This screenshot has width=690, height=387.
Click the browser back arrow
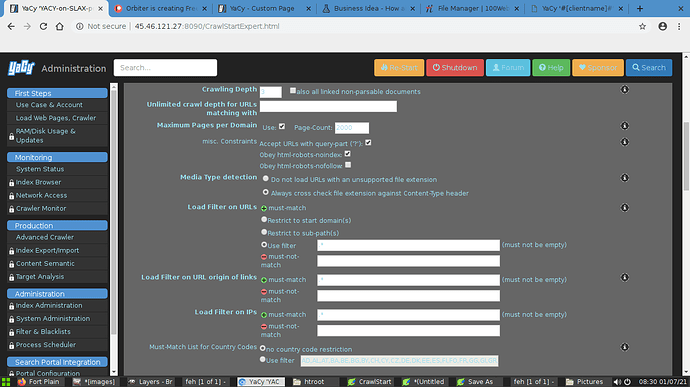coord(11,26)
